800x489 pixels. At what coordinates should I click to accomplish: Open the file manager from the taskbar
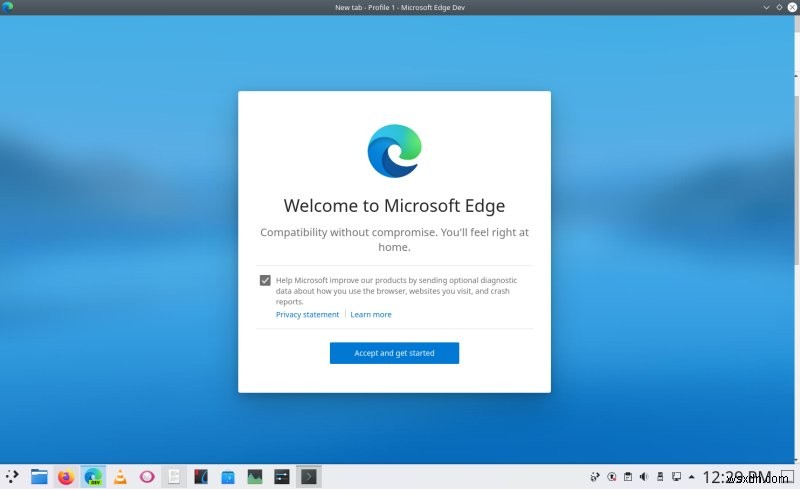(x=39, y=477)
